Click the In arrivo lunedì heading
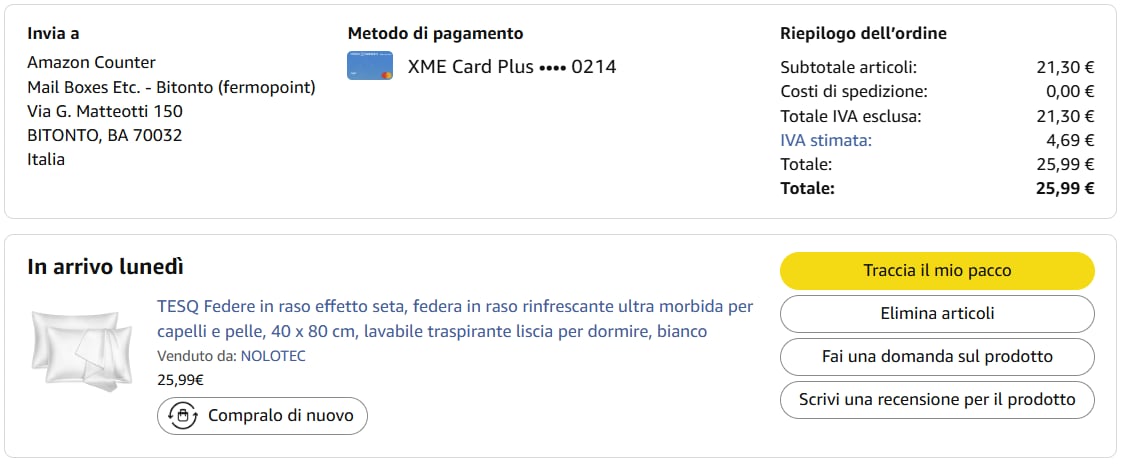 [105, 267]
